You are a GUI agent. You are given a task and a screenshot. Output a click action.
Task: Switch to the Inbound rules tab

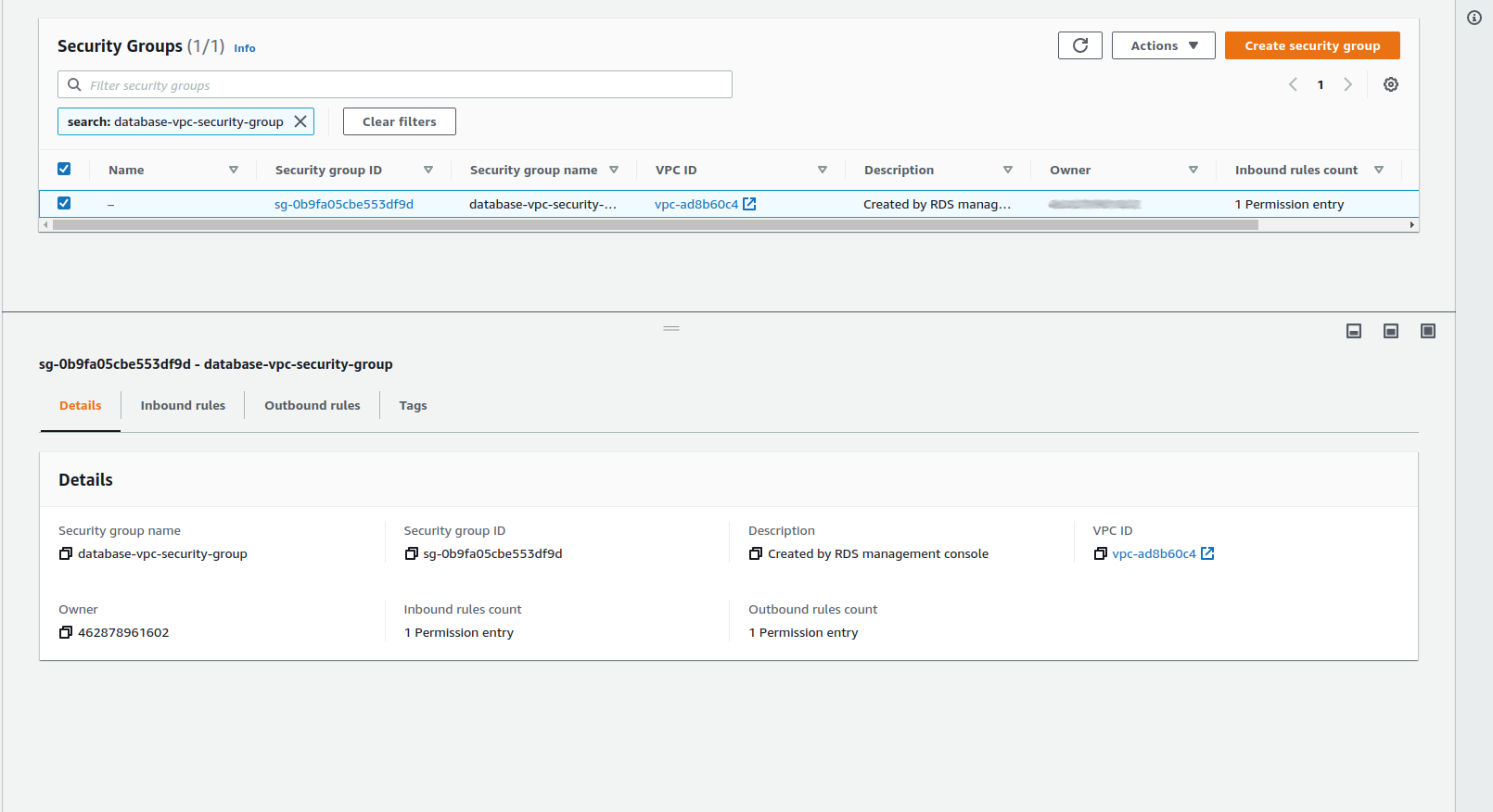(183, 405)
